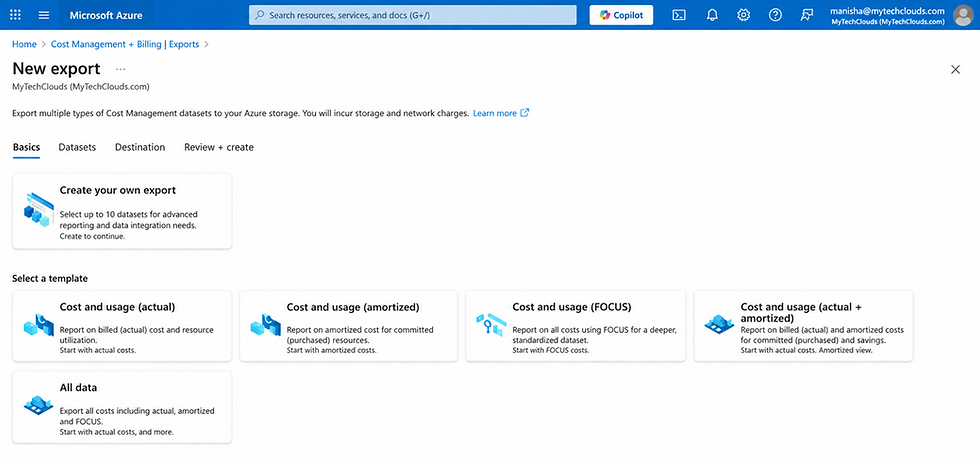
Task: Open the portal settings gear
Action: pos(744,15)
